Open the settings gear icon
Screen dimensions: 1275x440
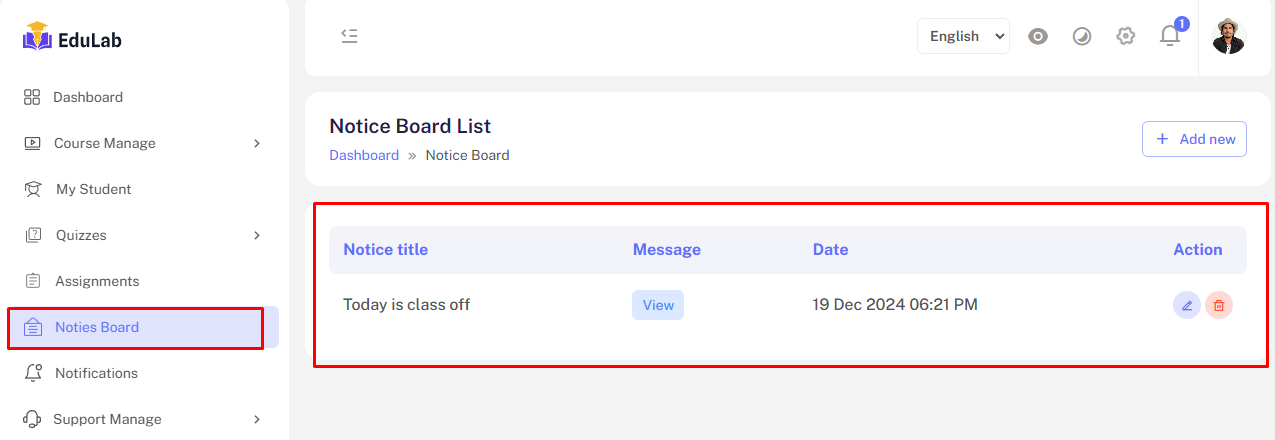tap(1126, 36)
